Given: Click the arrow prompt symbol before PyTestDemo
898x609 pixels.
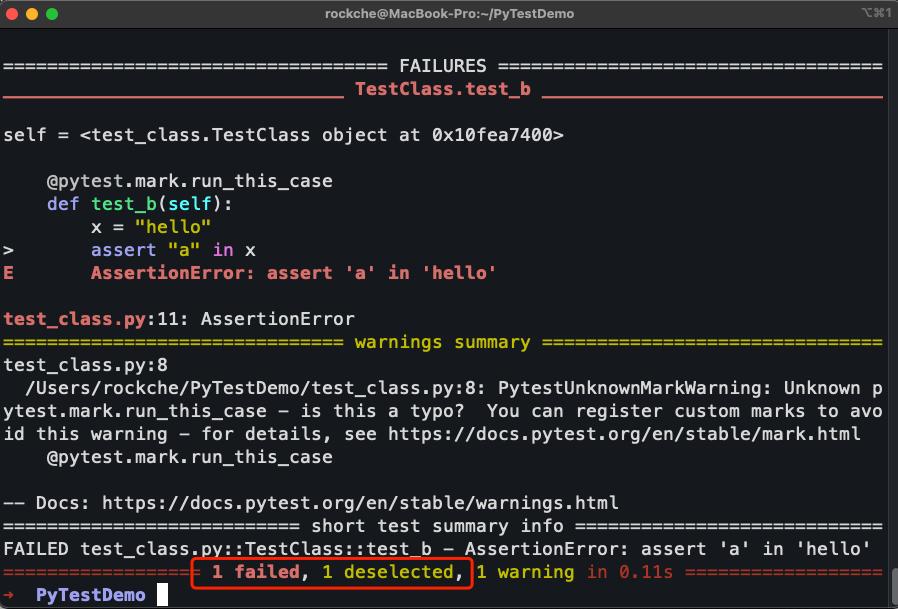Looking at the screenshot, I should click(x=11, y=594).
